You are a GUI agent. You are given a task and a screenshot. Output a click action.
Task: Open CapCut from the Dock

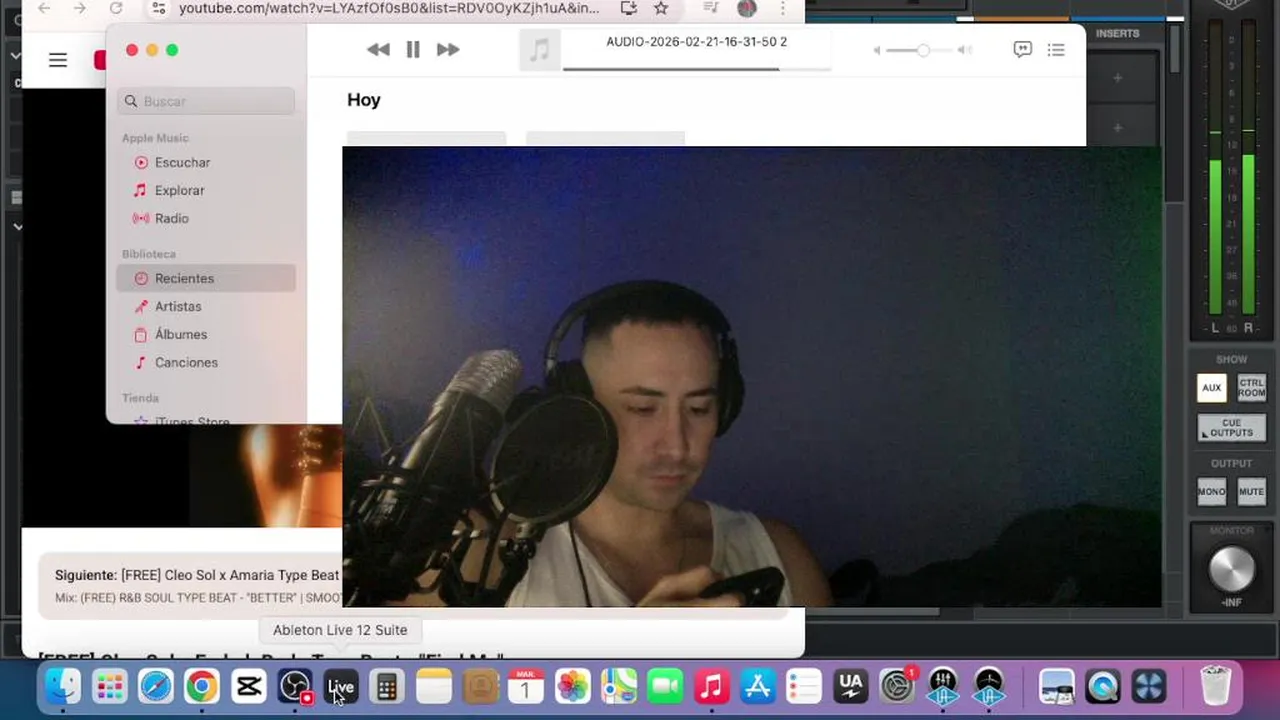click(248, 686)
